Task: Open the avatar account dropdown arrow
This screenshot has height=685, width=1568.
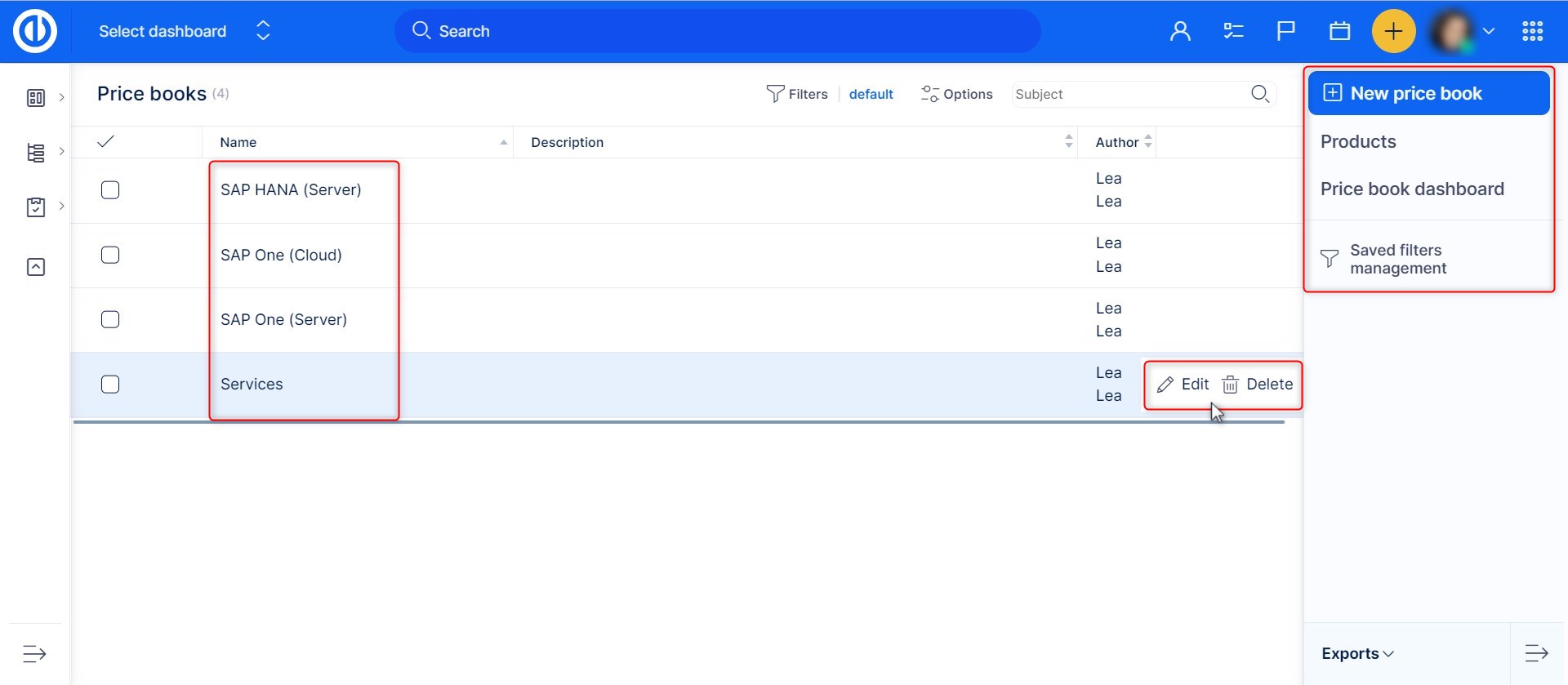Action: tap(1489, 31)
